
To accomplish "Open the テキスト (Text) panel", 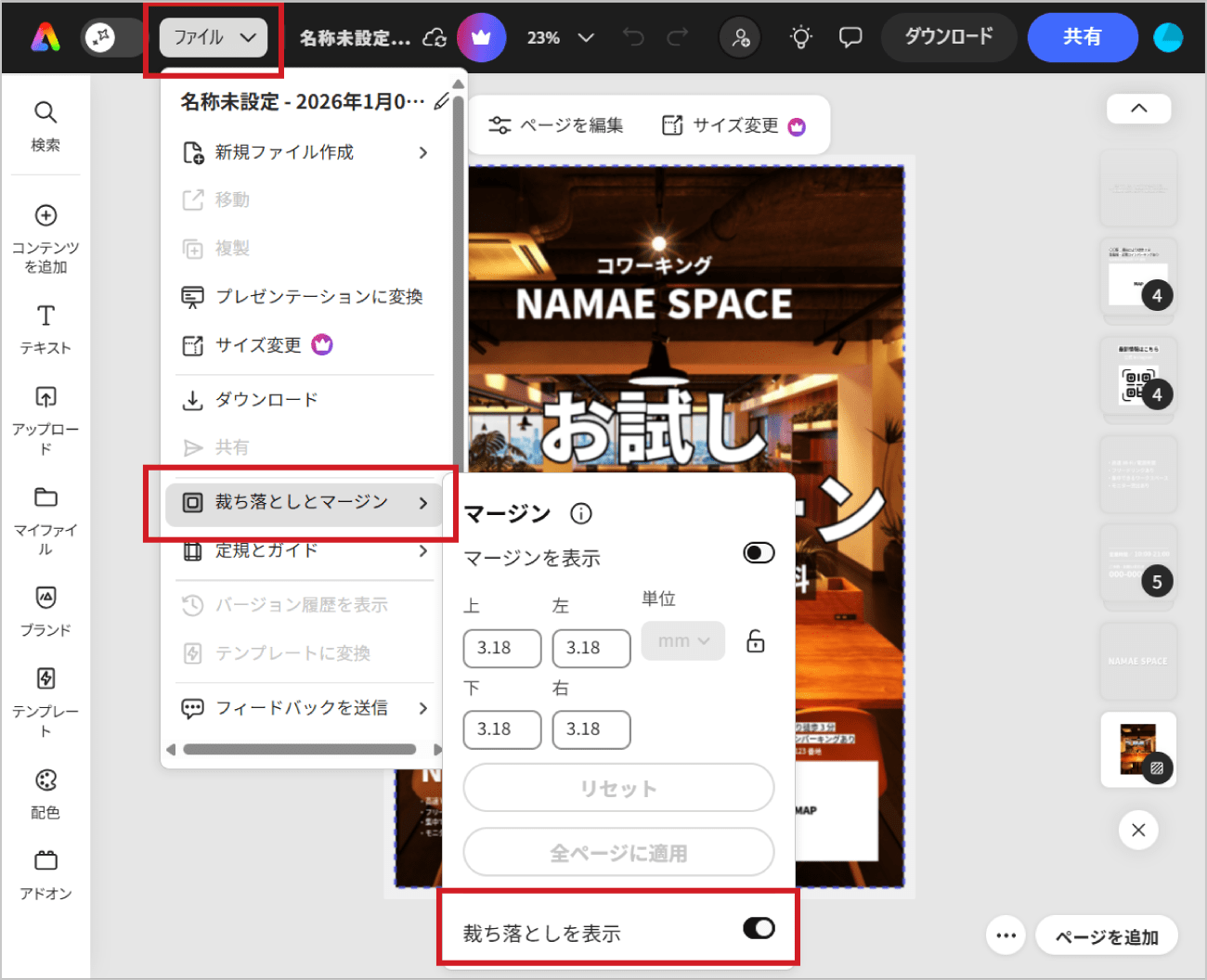I will [45, 330].
